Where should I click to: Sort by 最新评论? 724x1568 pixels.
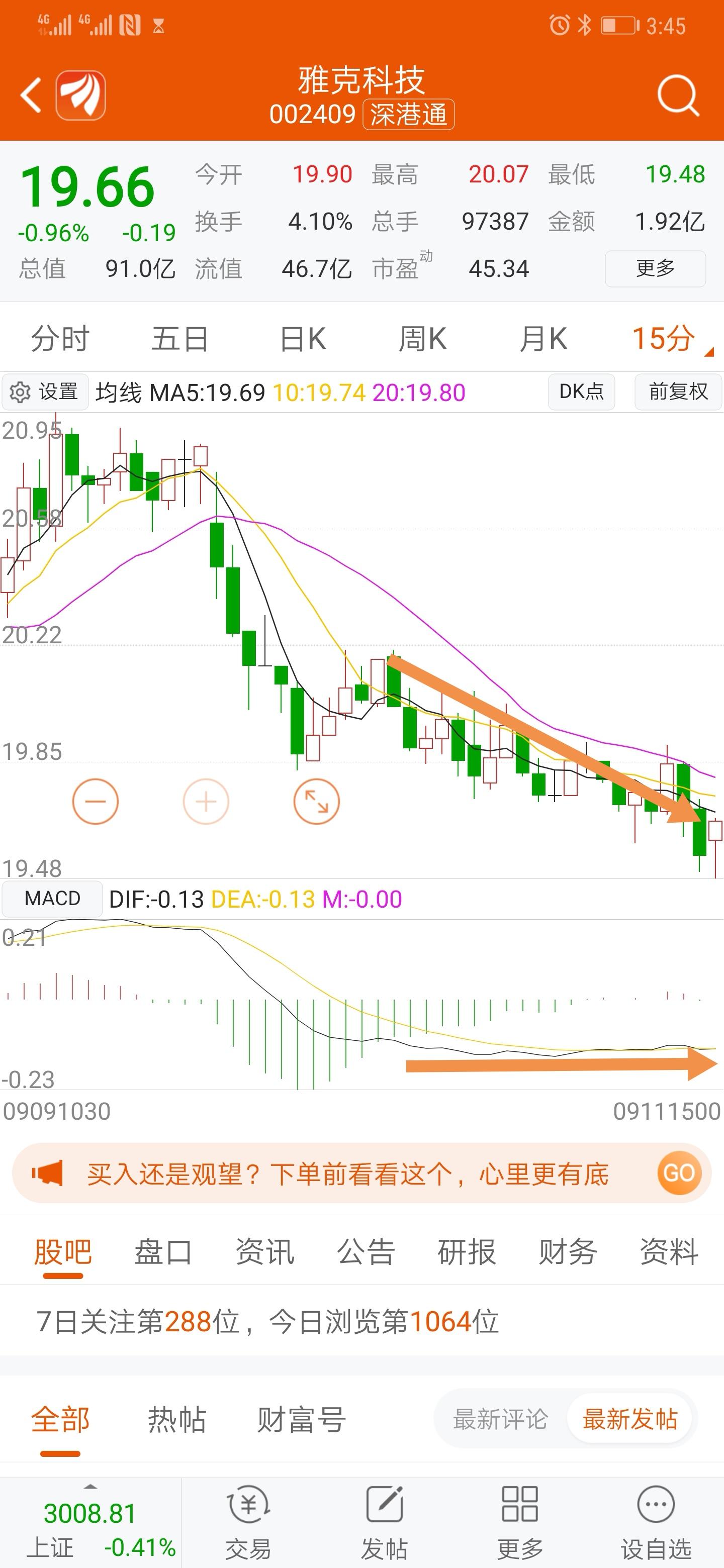501,1419
